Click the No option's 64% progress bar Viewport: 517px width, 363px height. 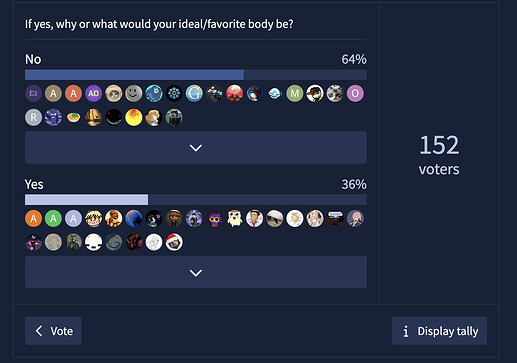[196, 75]
